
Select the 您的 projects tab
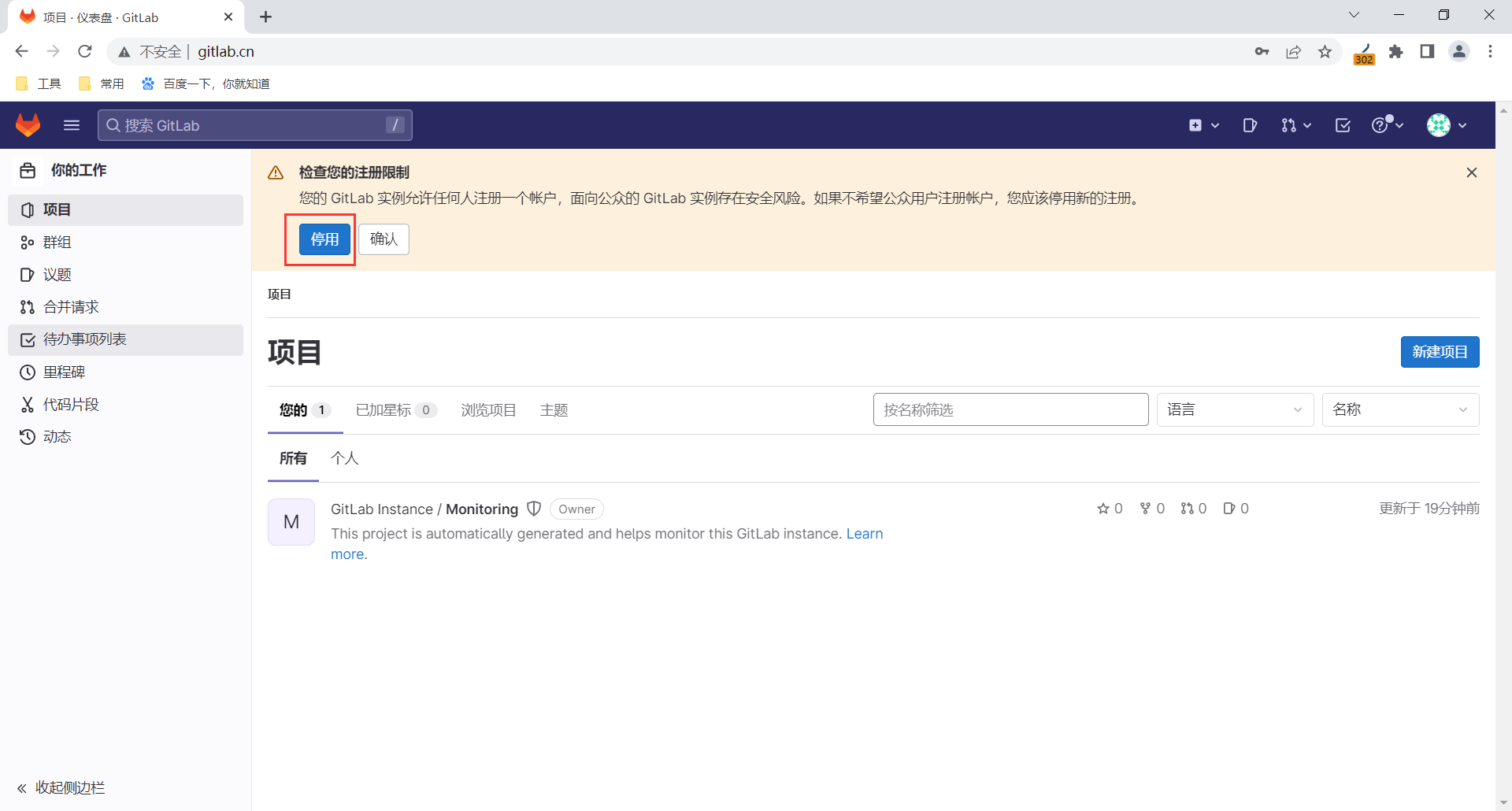[x=305, y=410]
